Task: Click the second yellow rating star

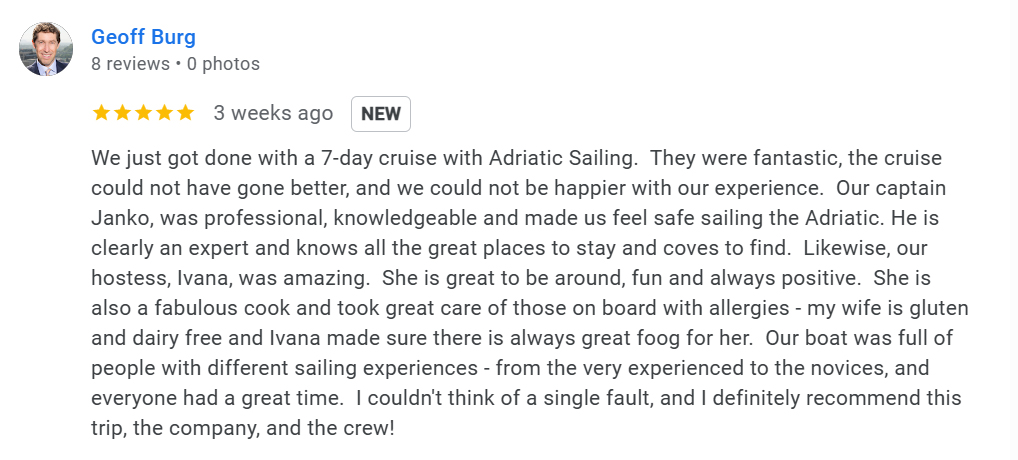Action: (122, 113)
